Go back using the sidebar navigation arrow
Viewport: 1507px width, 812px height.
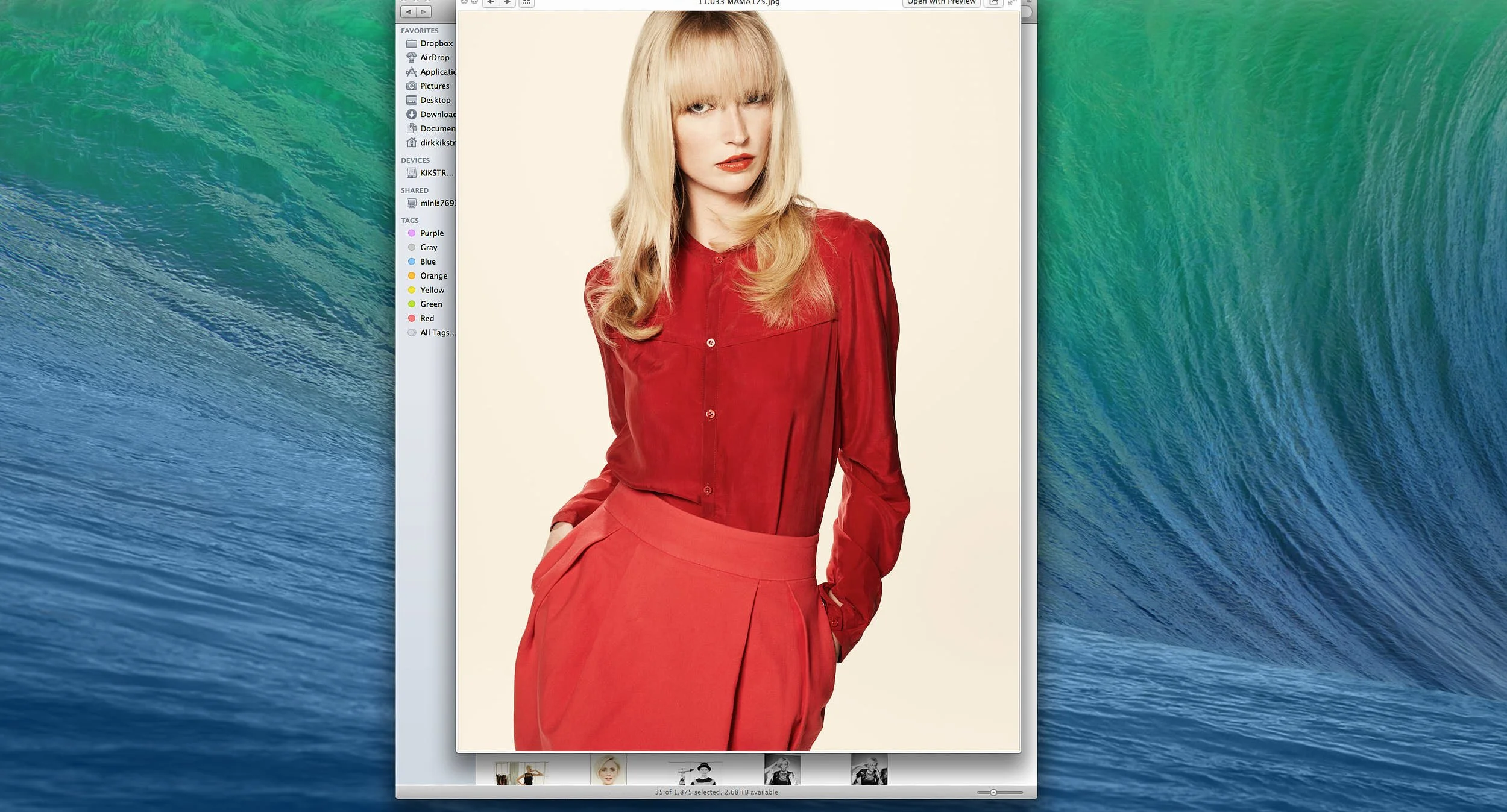(x=409, y=11)
